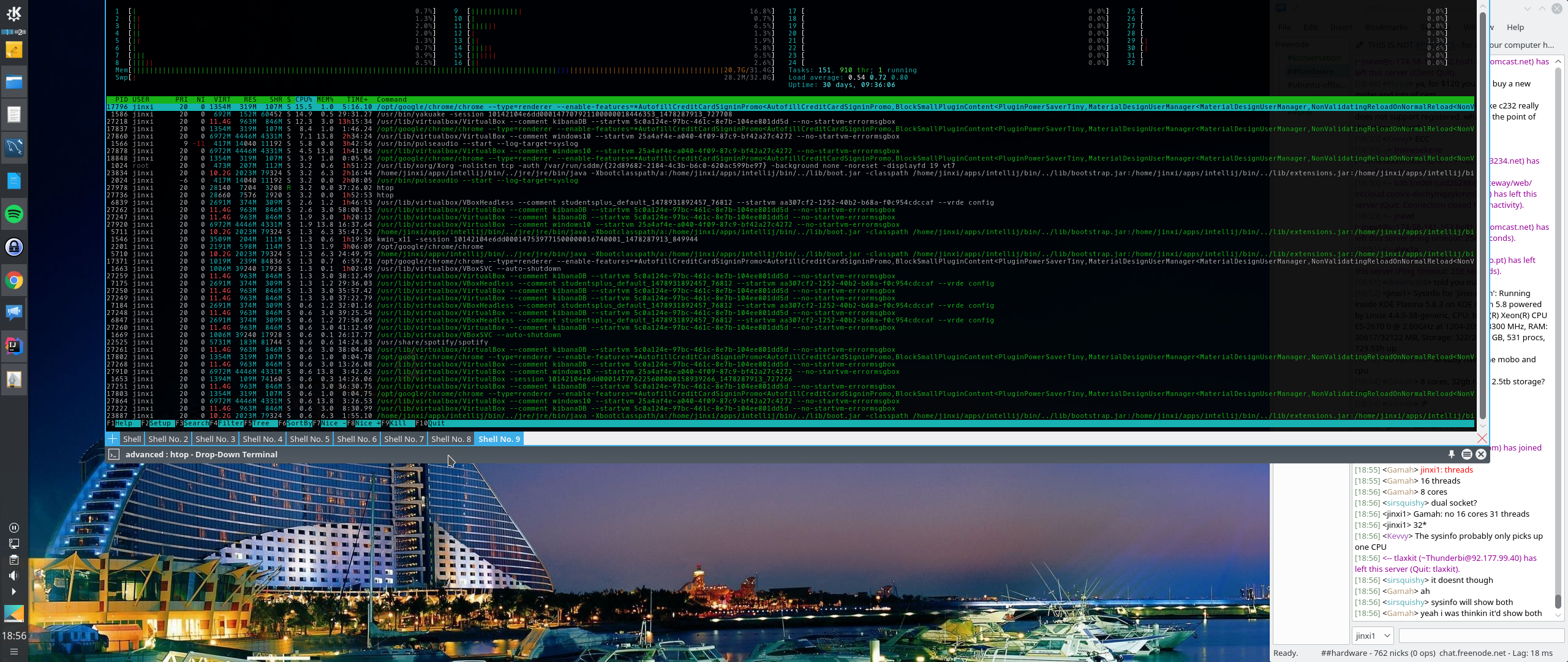
Task: Switch to the first Shell tab
Action: 132,439
